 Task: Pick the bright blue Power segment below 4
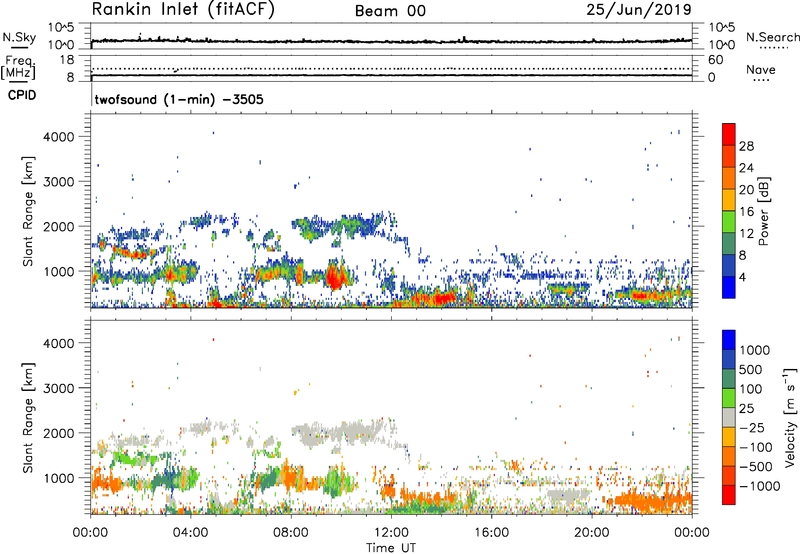tap(729, 287)
